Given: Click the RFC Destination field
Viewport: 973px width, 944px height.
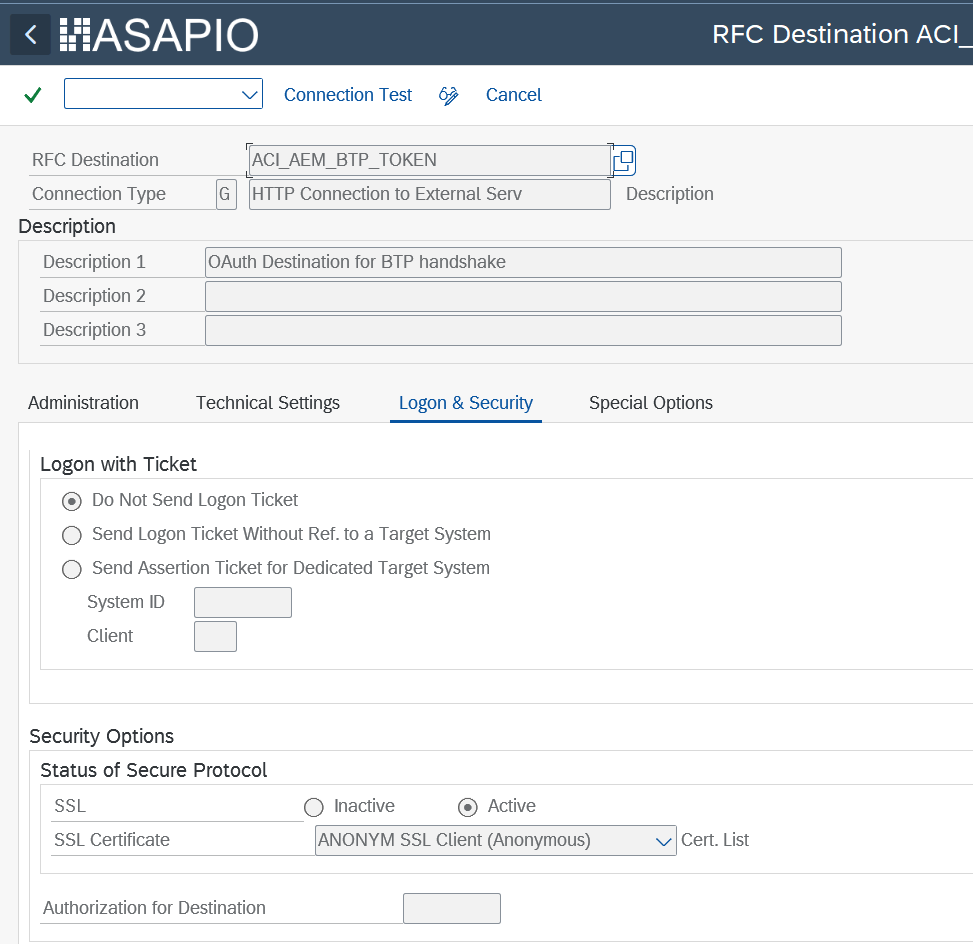Looking at the screenshot, I should click(429, 160).
